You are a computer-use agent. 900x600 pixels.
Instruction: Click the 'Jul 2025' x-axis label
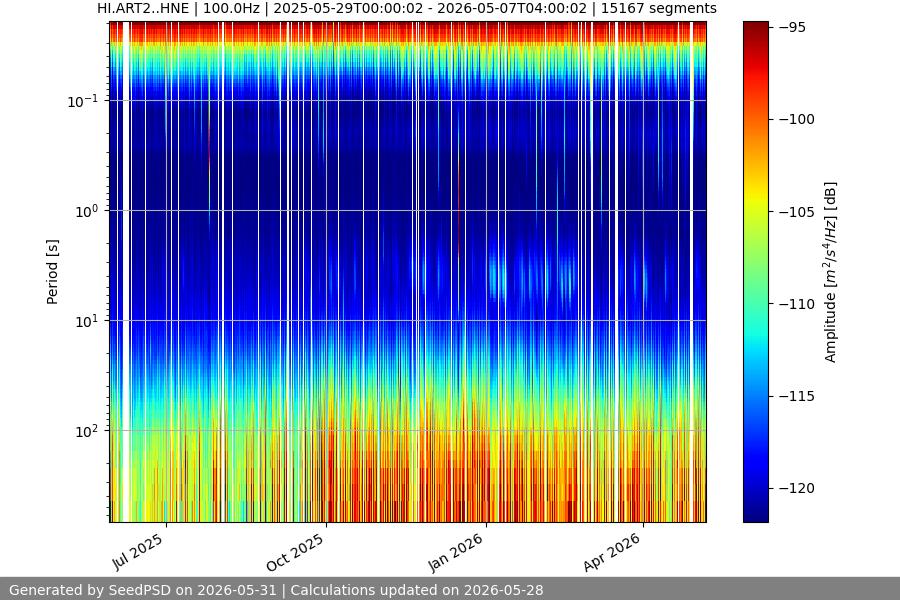(x=137, y=552)
